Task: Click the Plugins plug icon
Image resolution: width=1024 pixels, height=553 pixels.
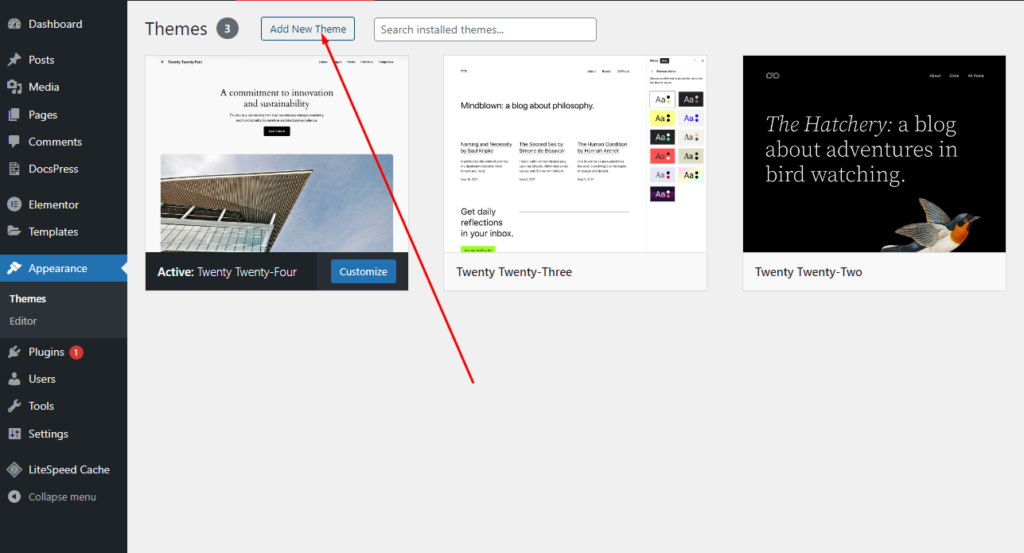Action: [x=14, y=352]
